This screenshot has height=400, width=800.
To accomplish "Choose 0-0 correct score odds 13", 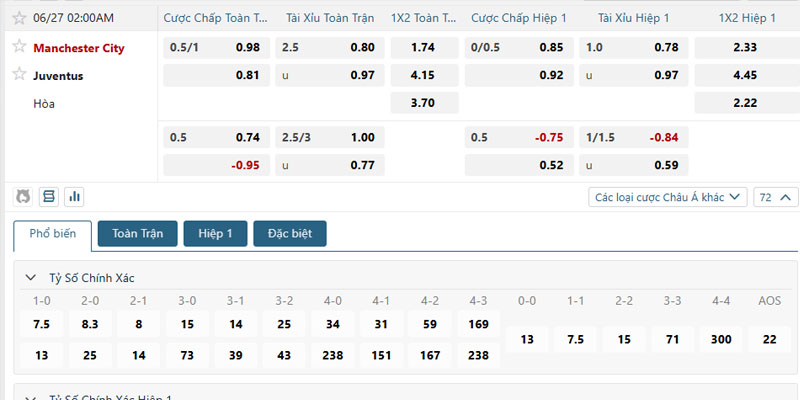I will [x=527, y=340].
